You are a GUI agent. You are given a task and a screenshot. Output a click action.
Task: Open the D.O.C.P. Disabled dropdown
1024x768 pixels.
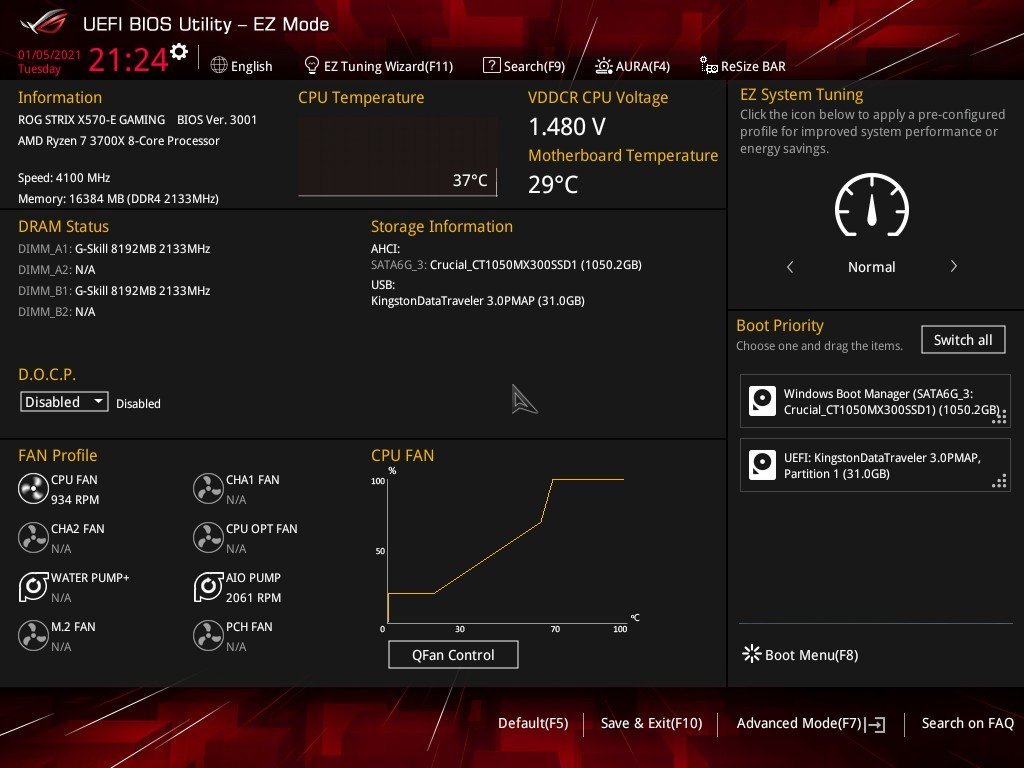[x=64, y=402]
